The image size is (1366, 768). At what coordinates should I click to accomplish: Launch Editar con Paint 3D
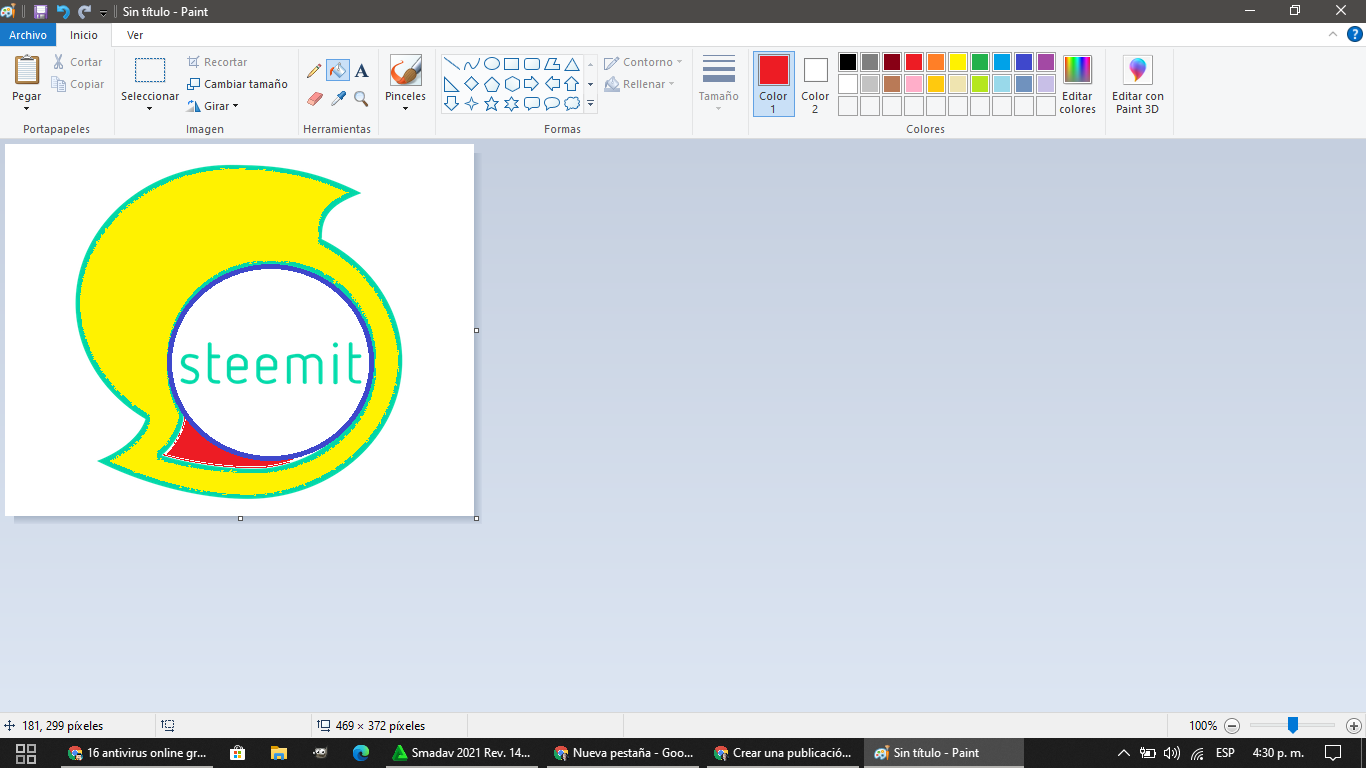click(x=1138, y=85)
